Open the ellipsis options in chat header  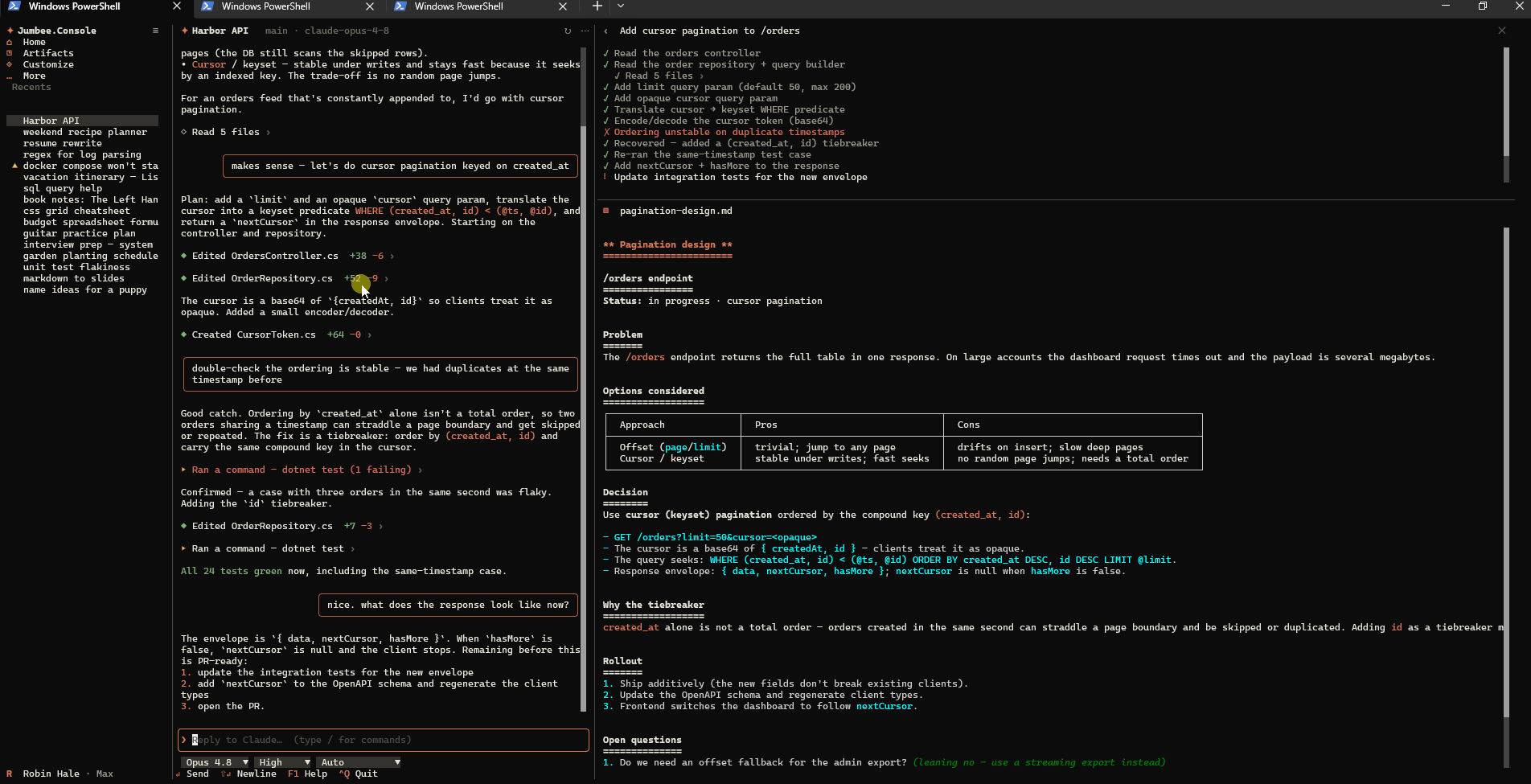click(584, 31)
